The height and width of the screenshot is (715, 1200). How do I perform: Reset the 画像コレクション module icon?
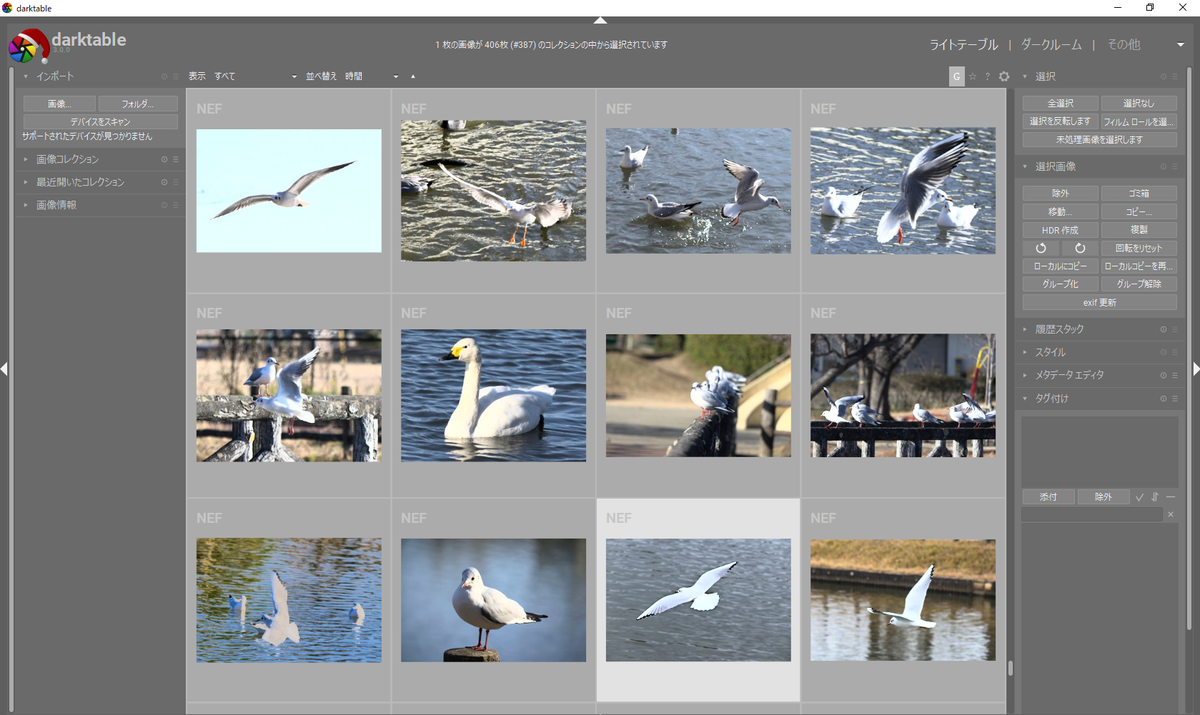[x=164, y=159]
